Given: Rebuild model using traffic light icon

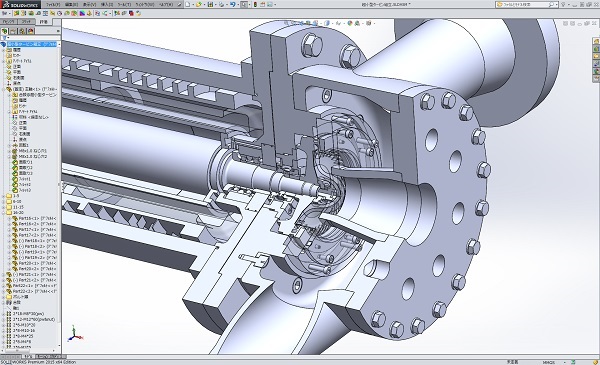Looking at the screenshot, I should tap(255, 4).
